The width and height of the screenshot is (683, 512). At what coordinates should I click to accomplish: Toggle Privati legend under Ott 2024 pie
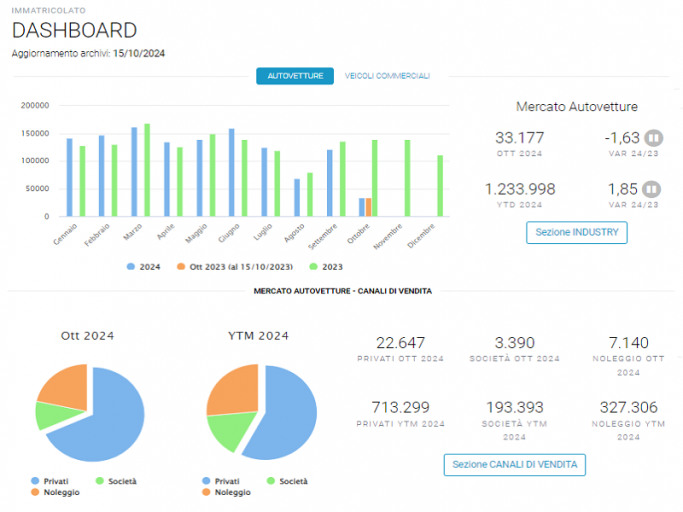[50, 481]
